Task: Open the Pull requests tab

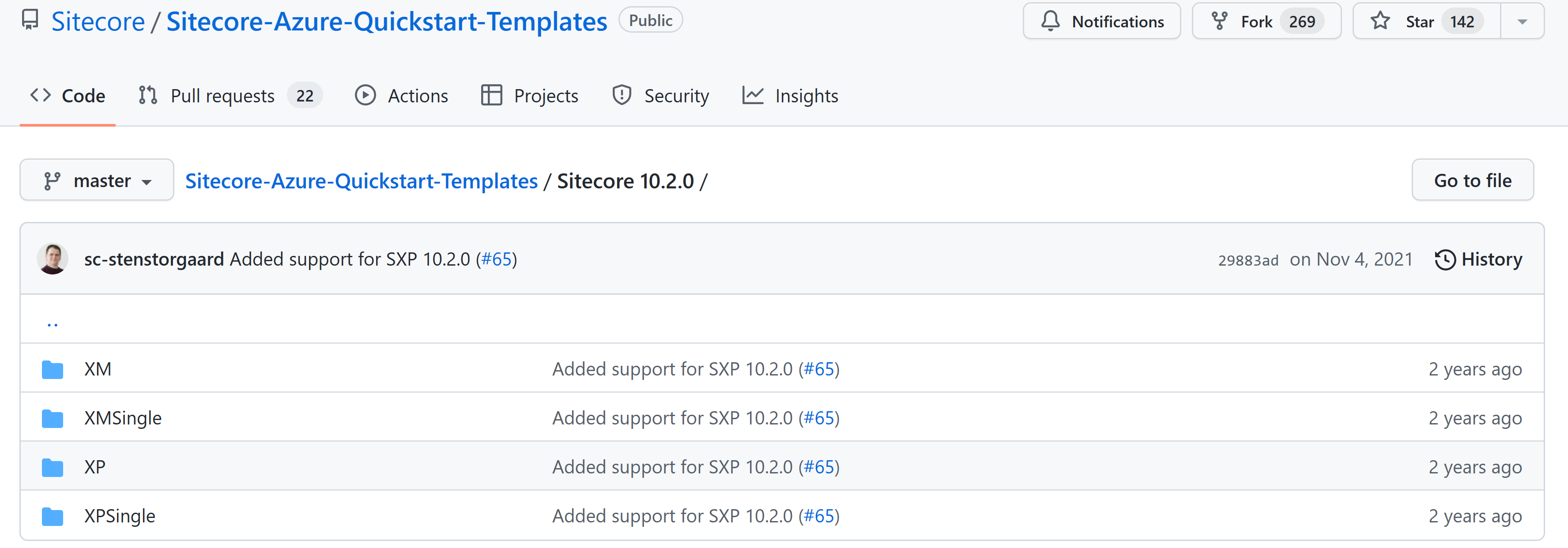Action: 230,95
